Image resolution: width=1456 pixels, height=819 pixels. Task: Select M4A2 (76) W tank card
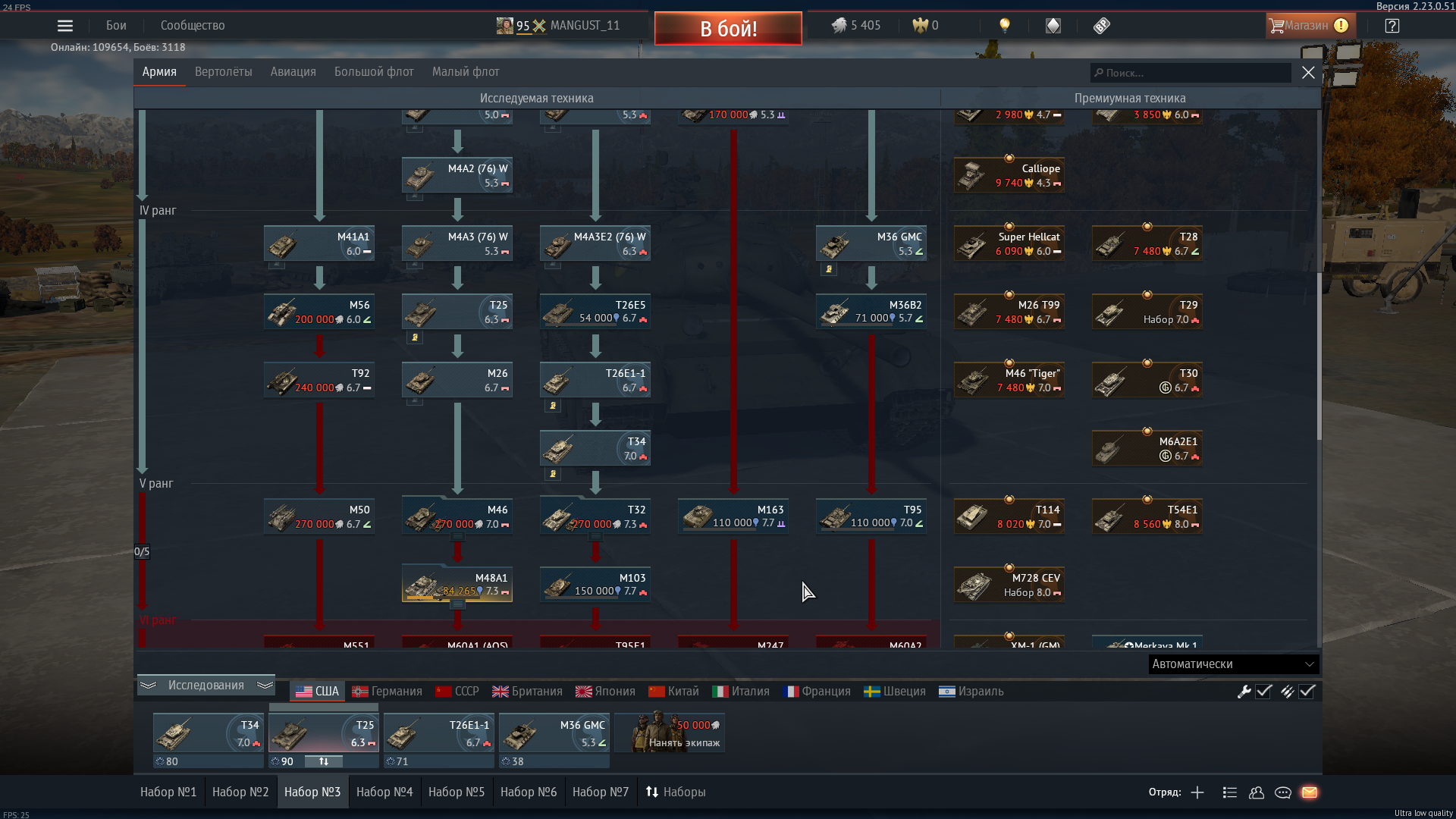[457, 175]
